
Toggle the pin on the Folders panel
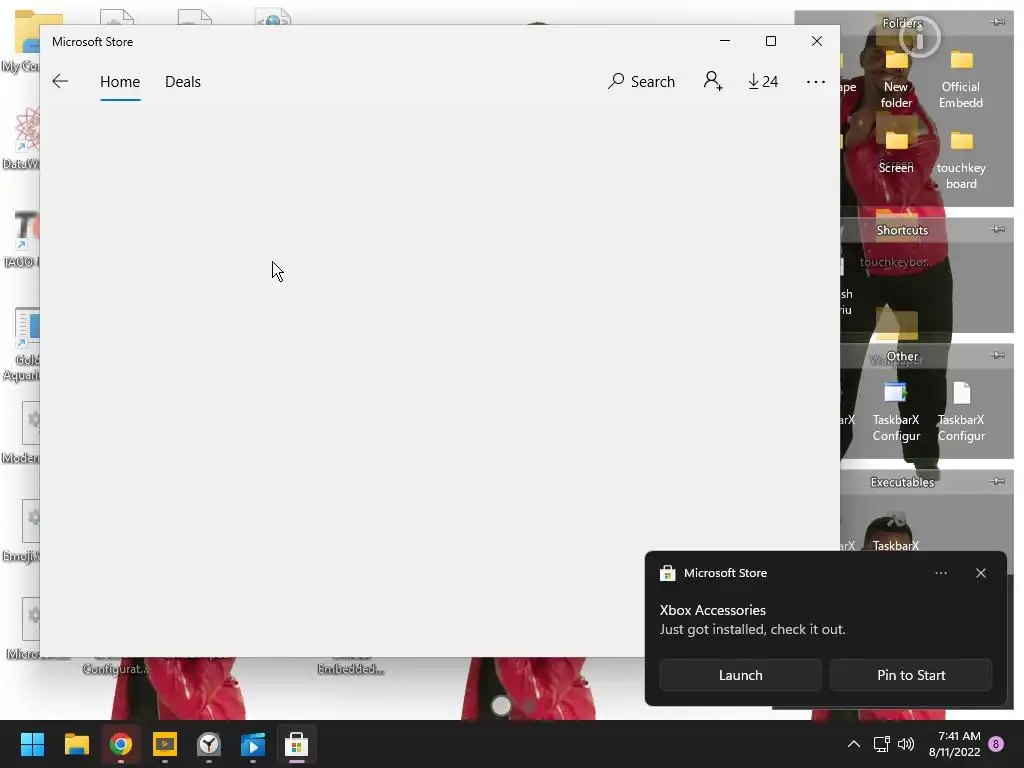tap(997, 23)
